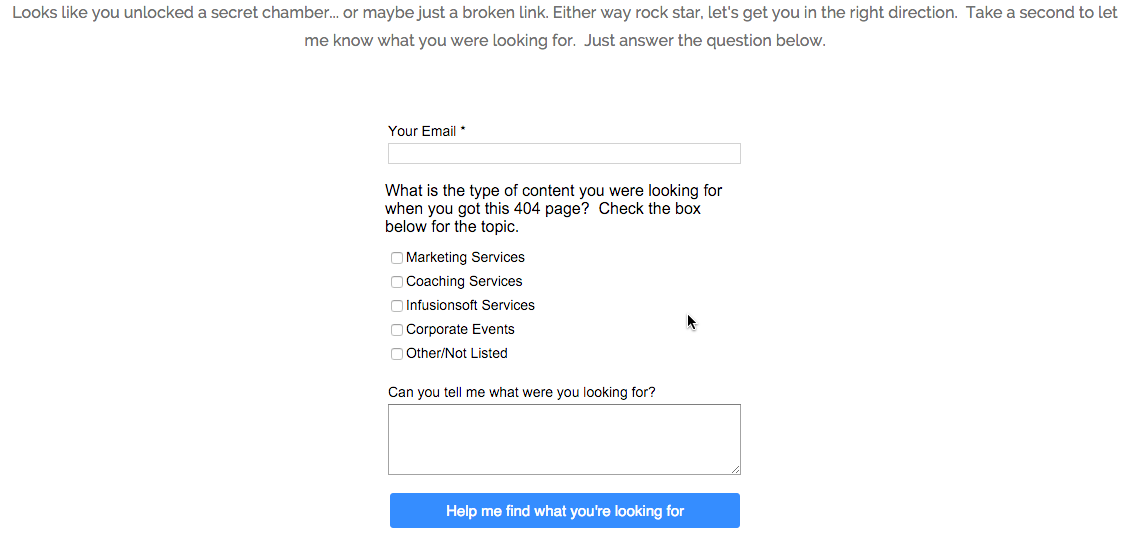Screen dimensions: 1129x534
Task: Click the "Coaching Services" label text
Action: [464, 281]
